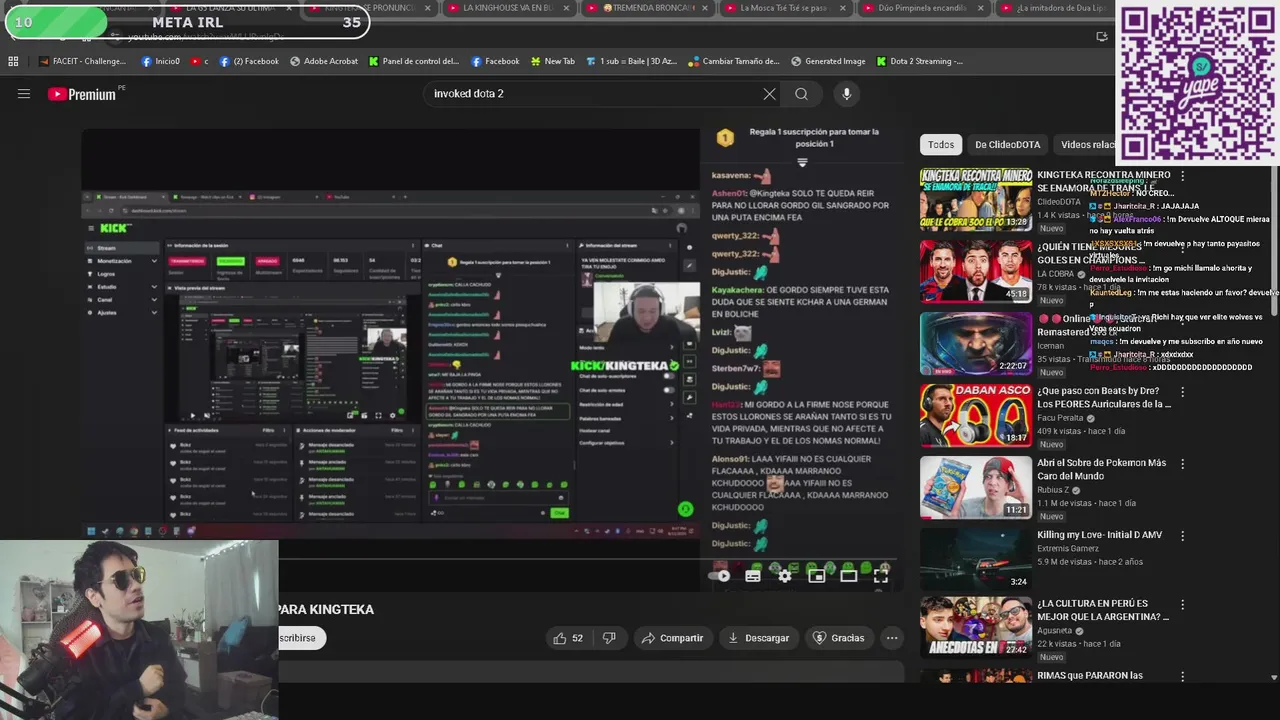Open the 1 sub = Baile bookmark
Viewport: 1280px width, 720px height.
(632, 61)
